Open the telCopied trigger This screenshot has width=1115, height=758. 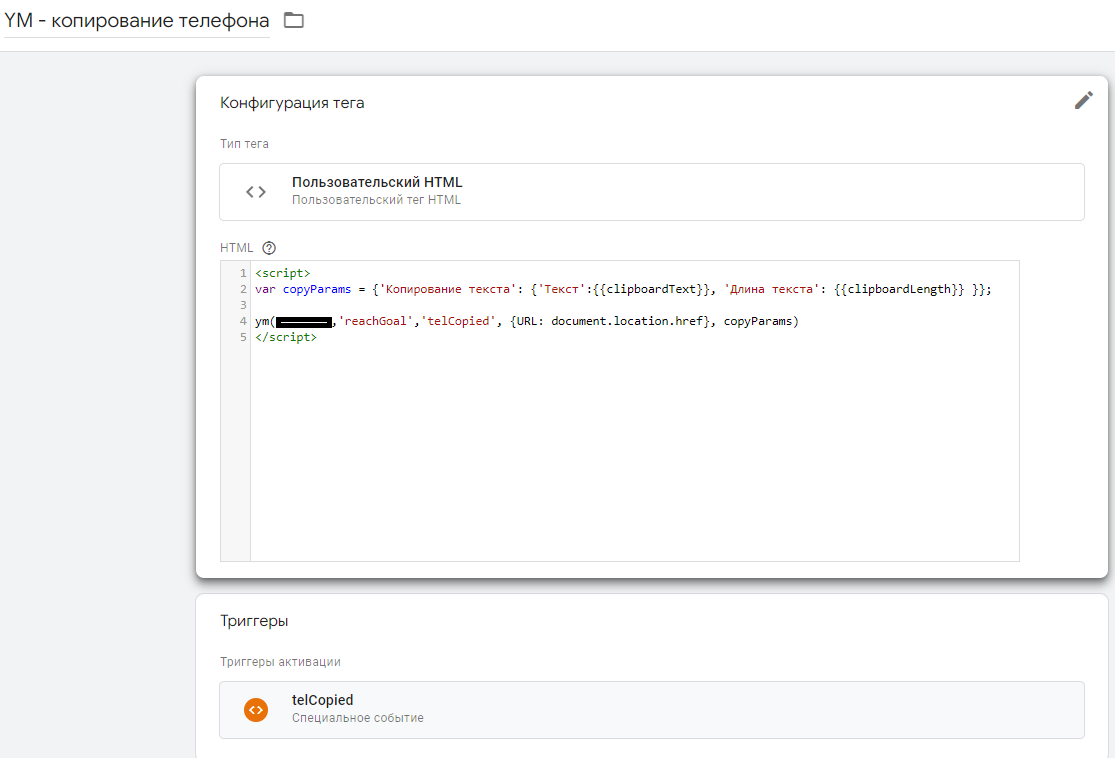point(651,710)
